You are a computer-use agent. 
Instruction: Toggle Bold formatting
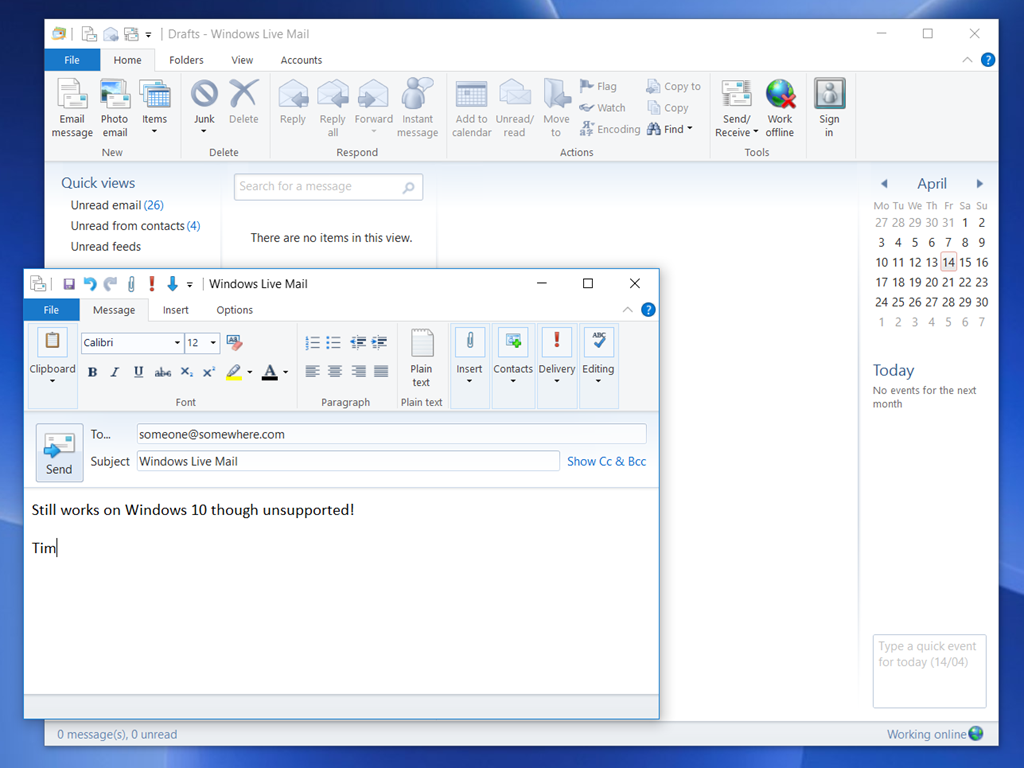point(93,372)
